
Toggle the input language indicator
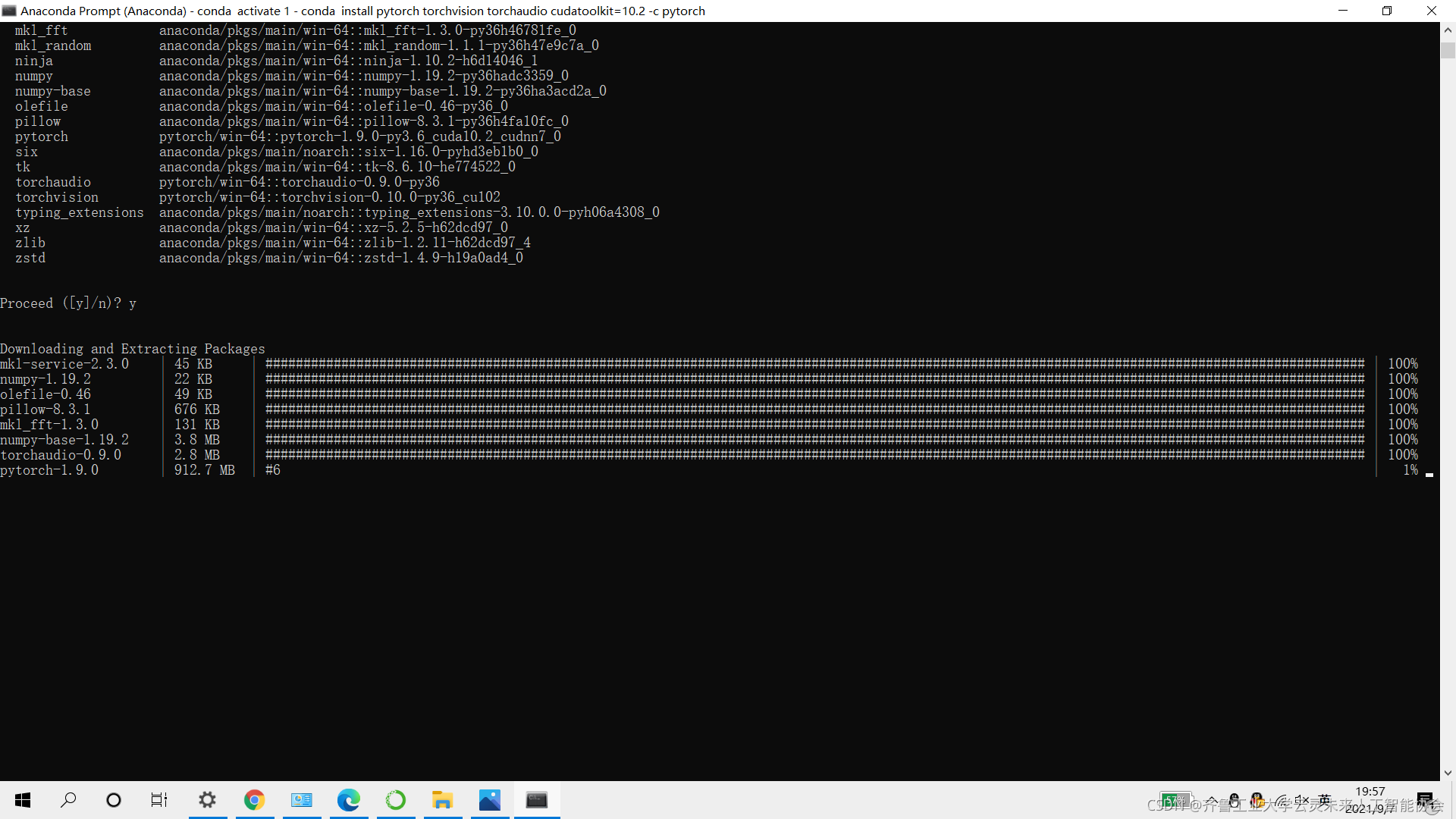(1325, 800)
